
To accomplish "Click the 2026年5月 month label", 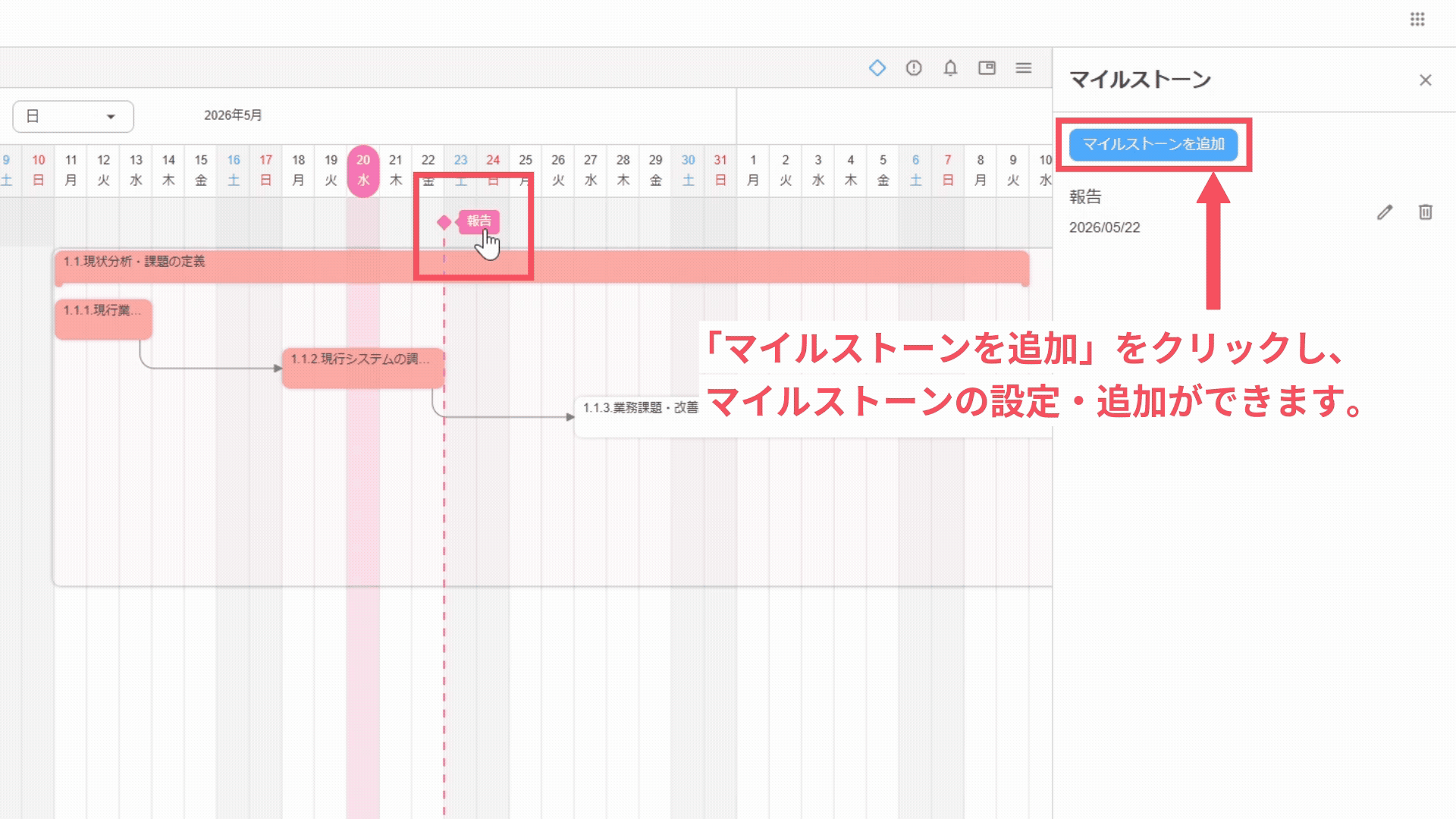I will (x=233, y=115).
